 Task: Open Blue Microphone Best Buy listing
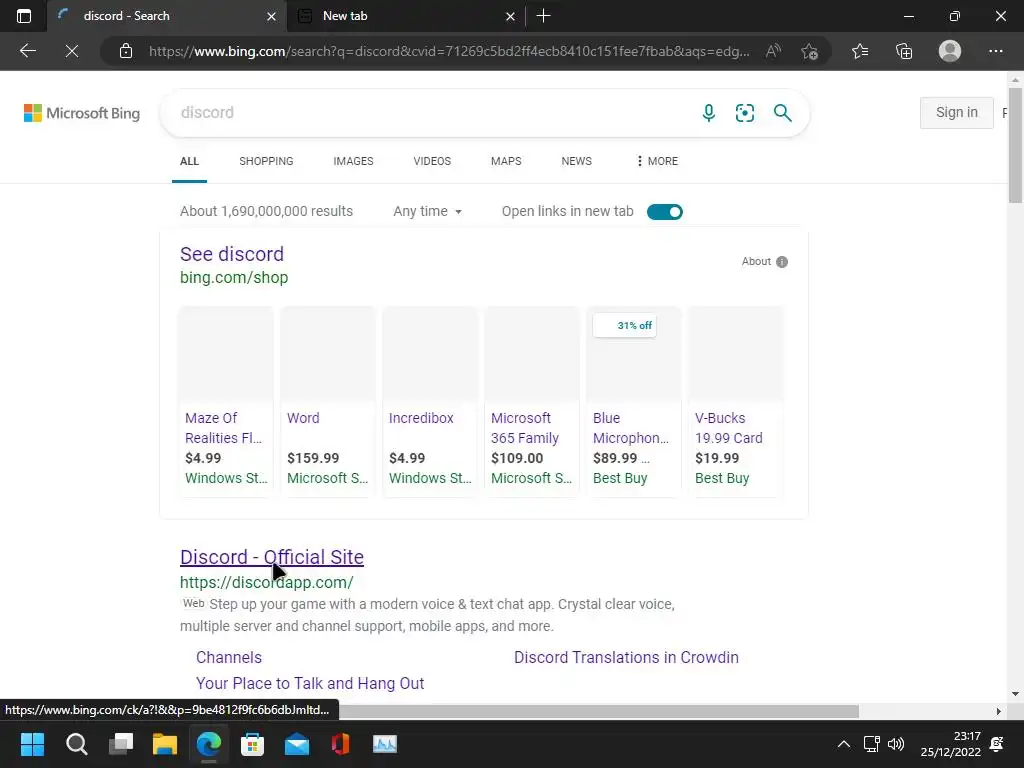tap(633, 402)
